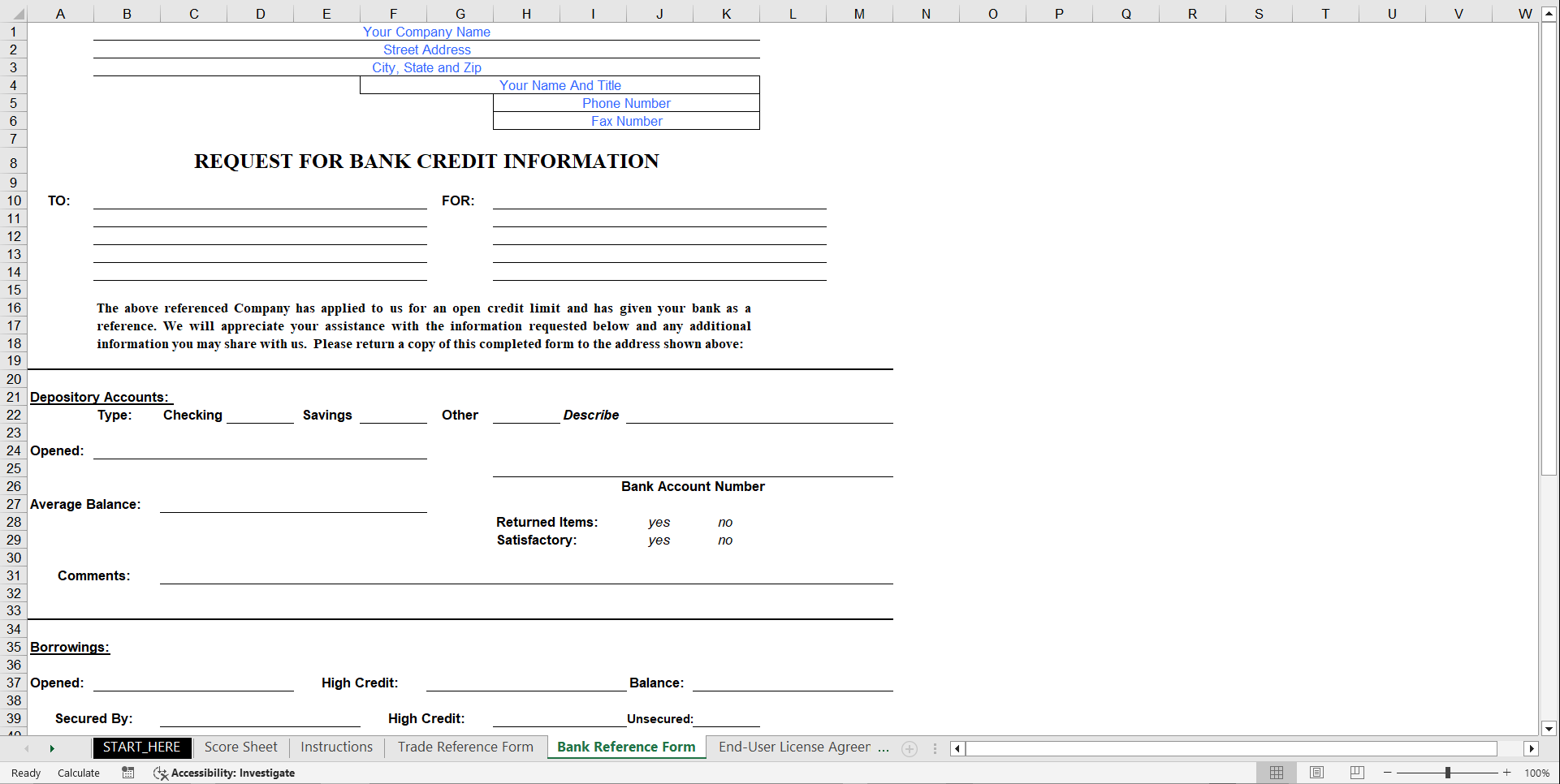The image size is (1560, 784).
Task: Click the Unsecured: label
Action: 660,718
